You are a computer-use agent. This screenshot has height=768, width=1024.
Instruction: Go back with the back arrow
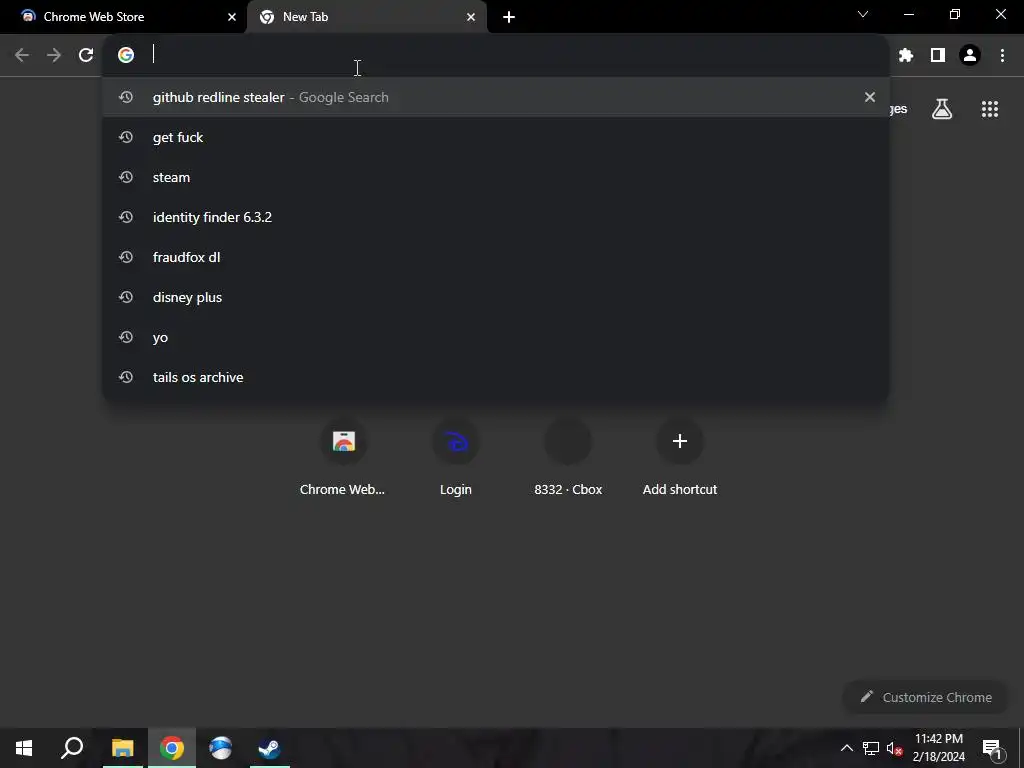click(22, 56)
